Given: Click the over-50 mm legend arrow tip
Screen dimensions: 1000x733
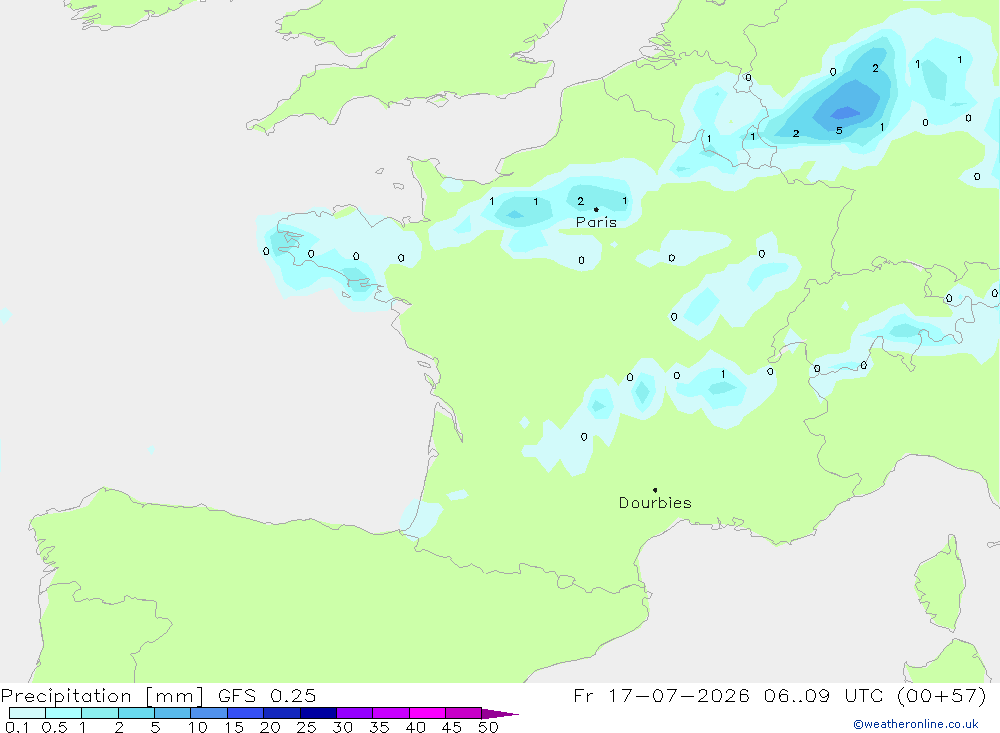Looking at the screenshot, I should point(500,714).
